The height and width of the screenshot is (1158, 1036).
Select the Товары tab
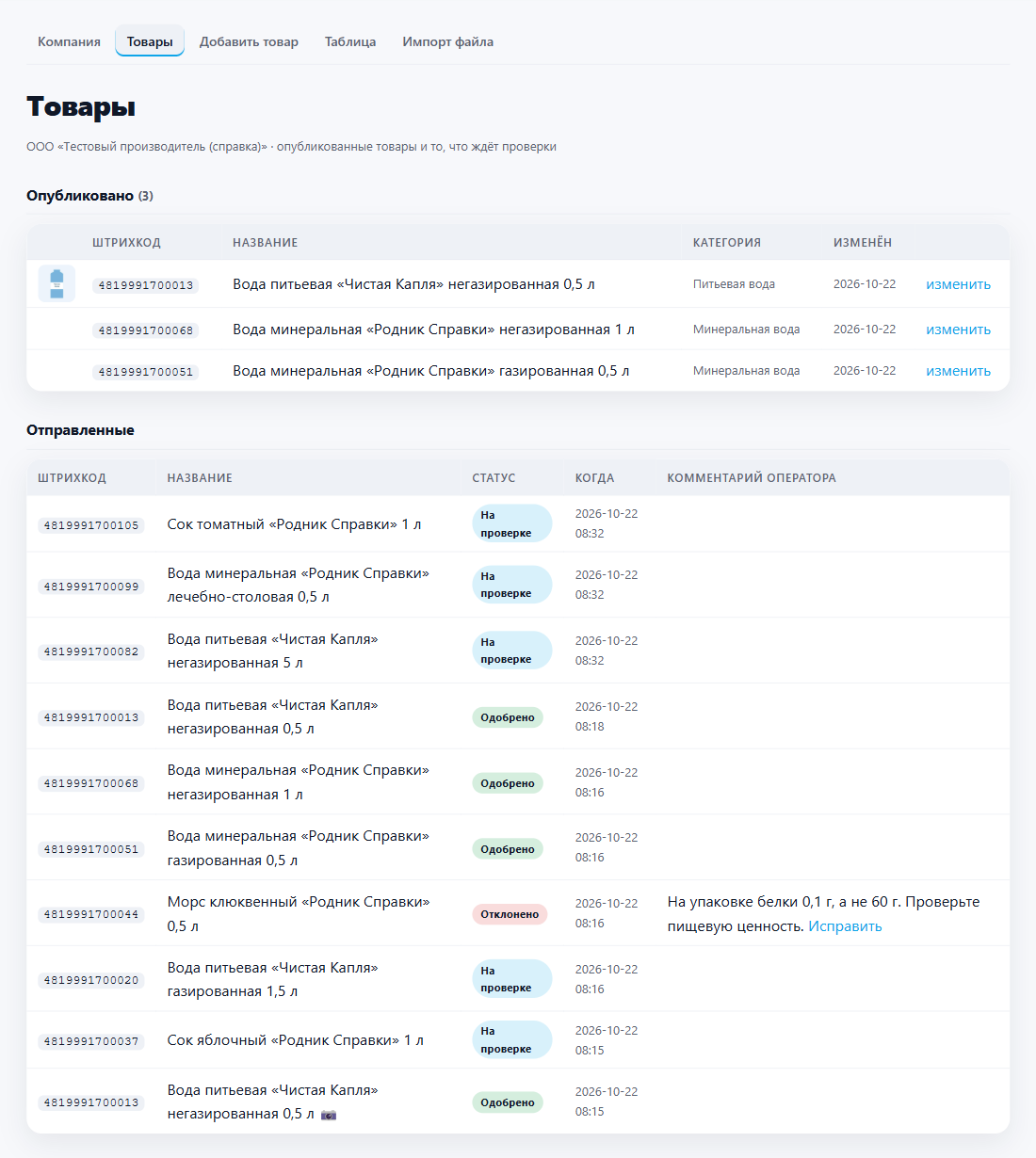[x=150, y=41]
